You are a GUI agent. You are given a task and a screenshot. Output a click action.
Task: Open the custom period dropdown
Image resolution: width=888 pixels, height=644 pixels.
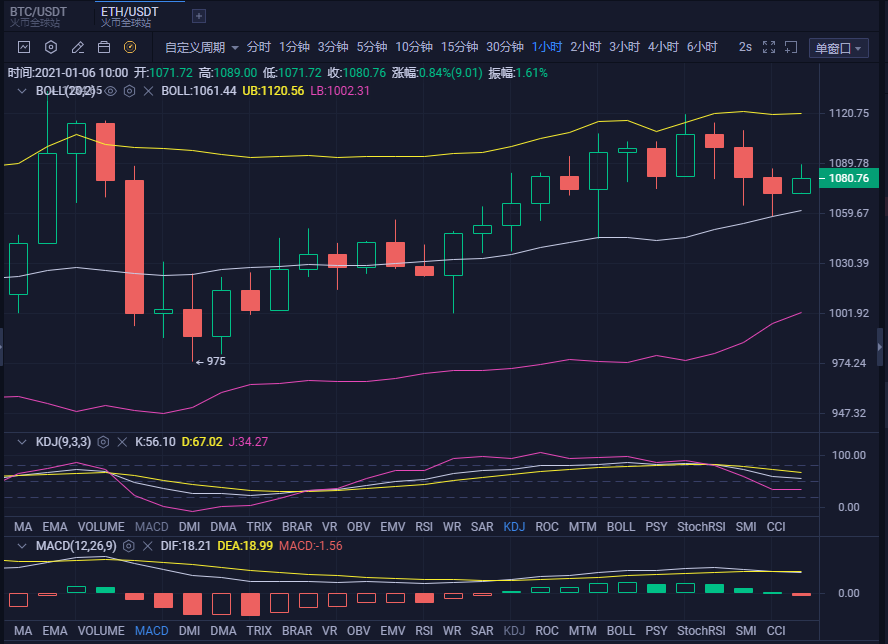202,47
